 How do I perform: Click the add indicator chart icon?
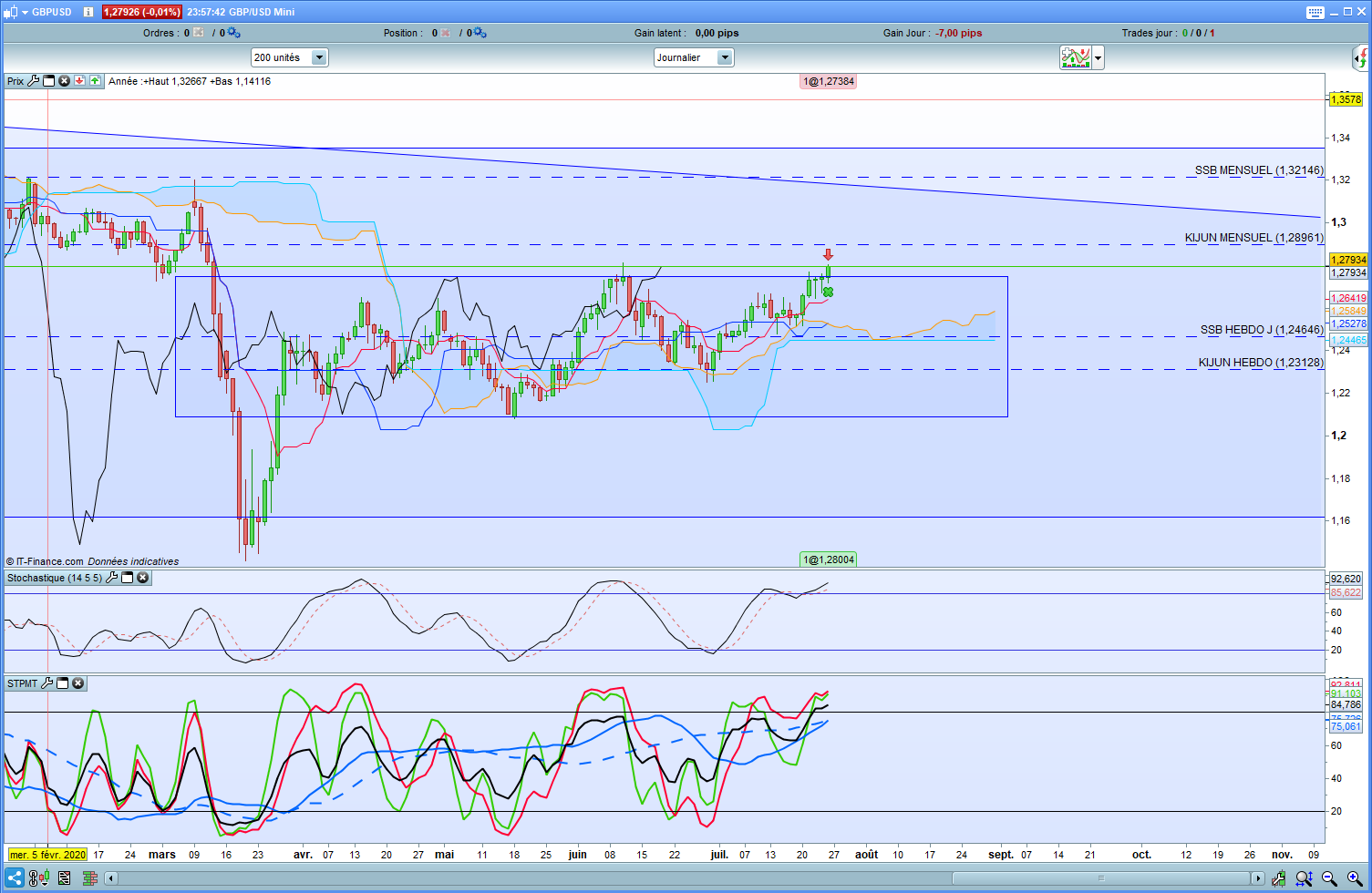point(1076,57)
